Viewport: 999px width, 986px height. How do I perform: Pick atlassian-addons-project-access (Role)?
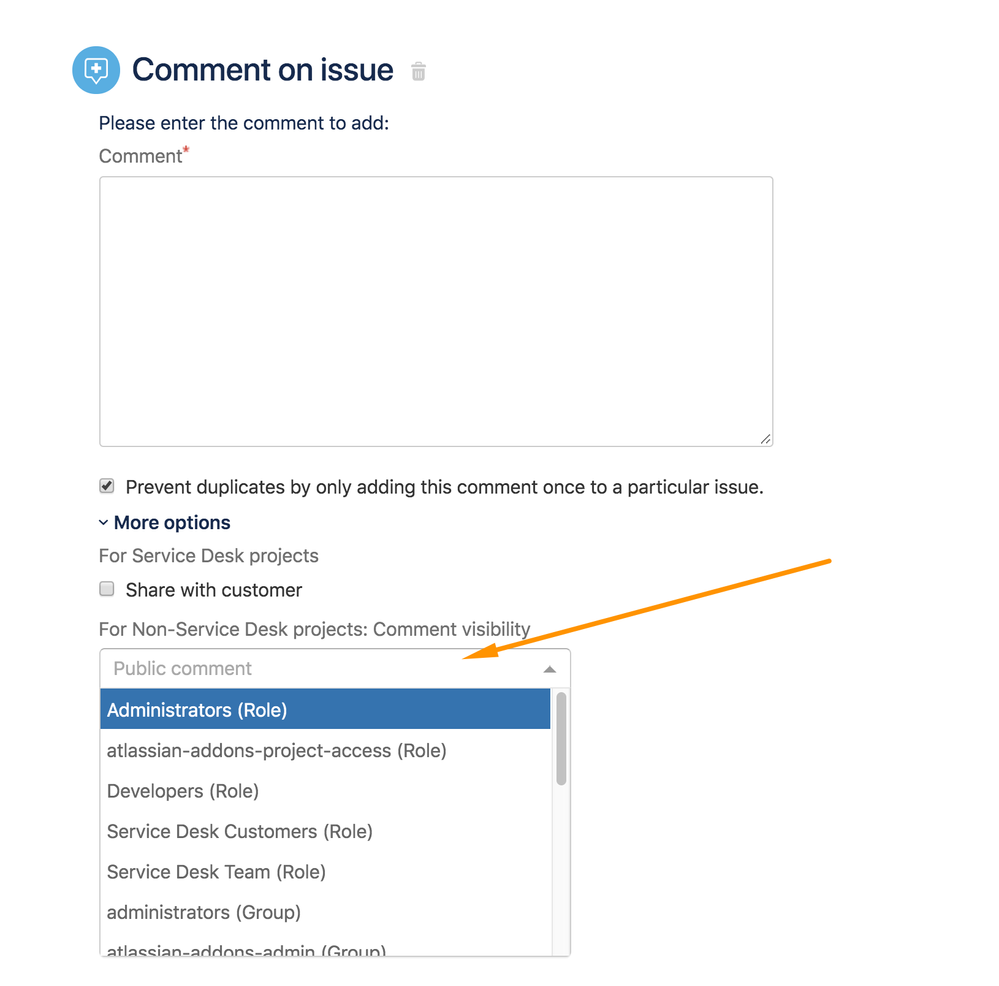[x=278, y=750]
